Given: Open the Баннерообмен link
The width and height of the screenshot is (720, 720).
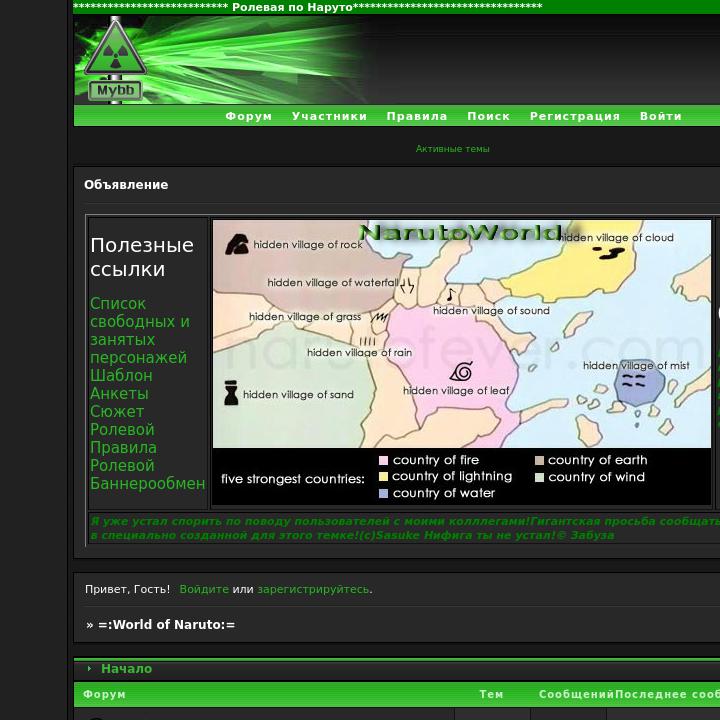Looking at the screenshot, I should pyautogui.click(x=147, y=483).
